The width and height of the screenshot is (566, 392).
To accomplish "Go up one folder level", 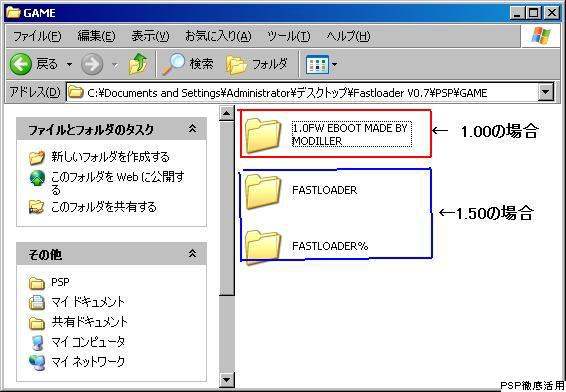I will coord(138,64).
